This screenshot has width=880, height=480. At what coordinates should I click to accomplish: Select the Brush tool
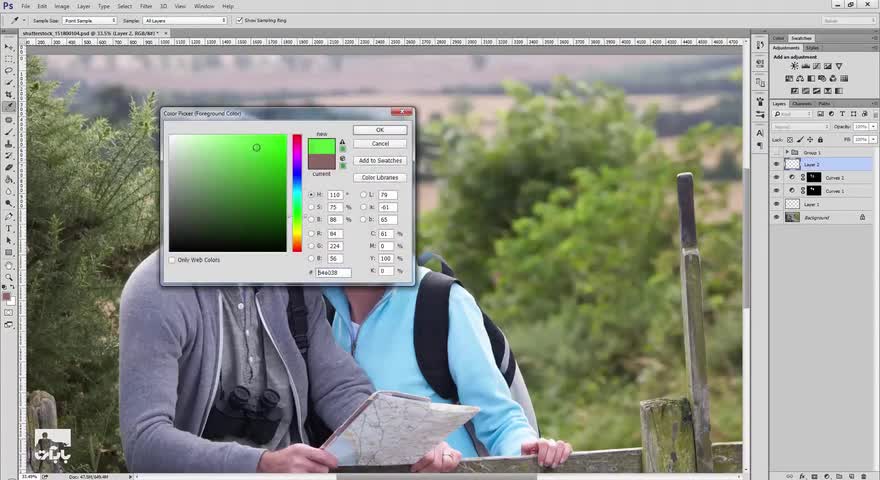8,132
